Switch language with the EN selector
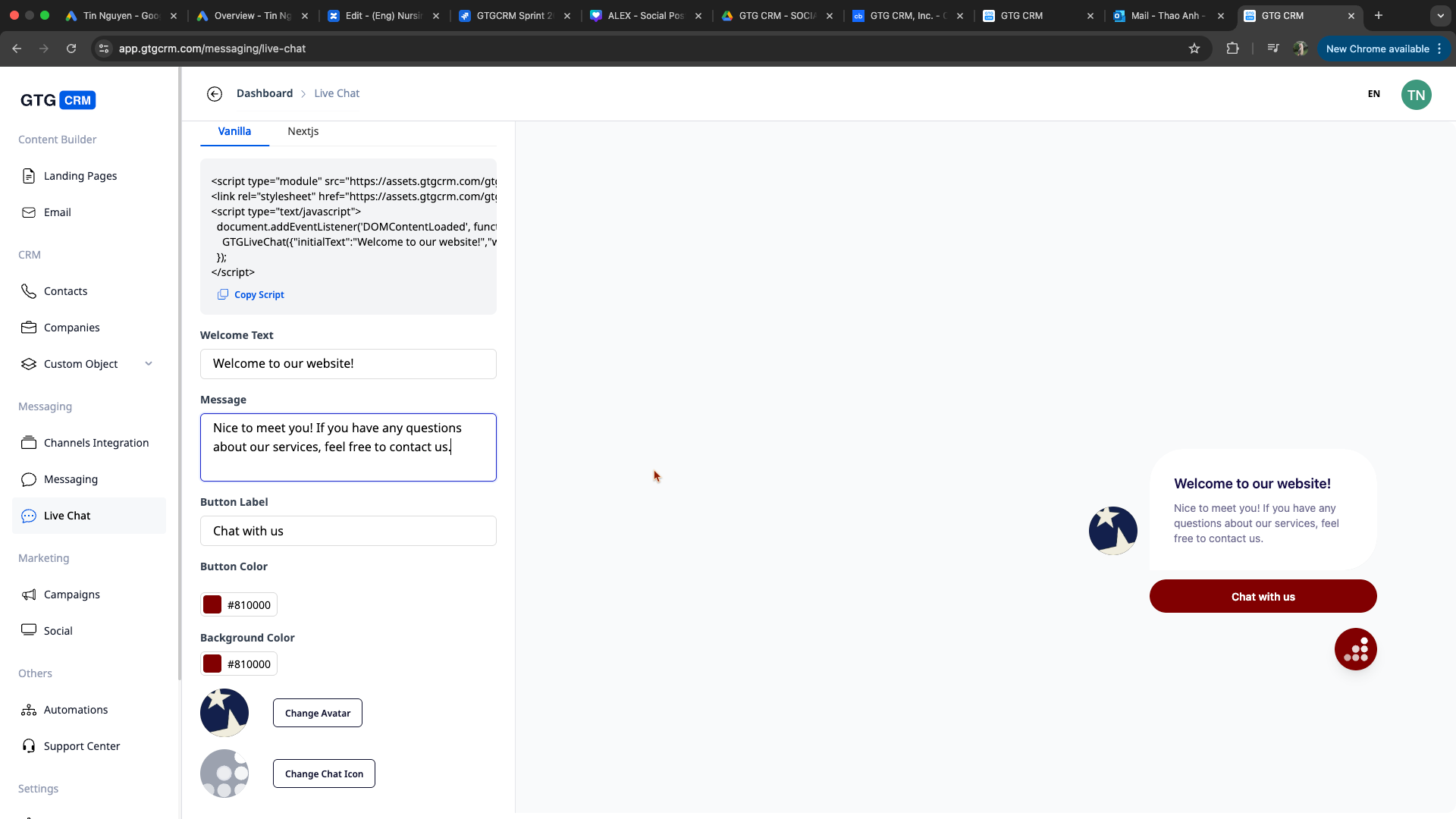The height and width of the screenshot is (819, 1456). (1374, 94)
